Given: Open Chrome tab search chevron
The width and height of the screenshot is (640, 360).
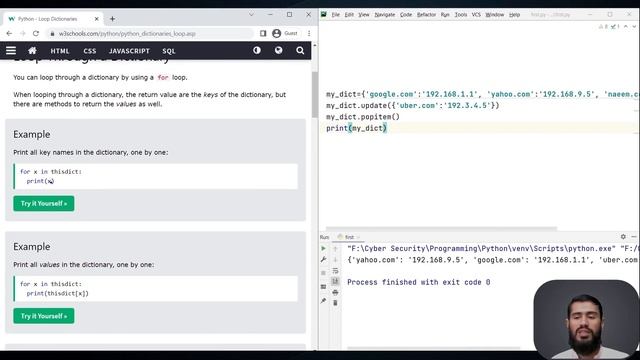Looking at the screenshot, I should (x=251, y=14).
